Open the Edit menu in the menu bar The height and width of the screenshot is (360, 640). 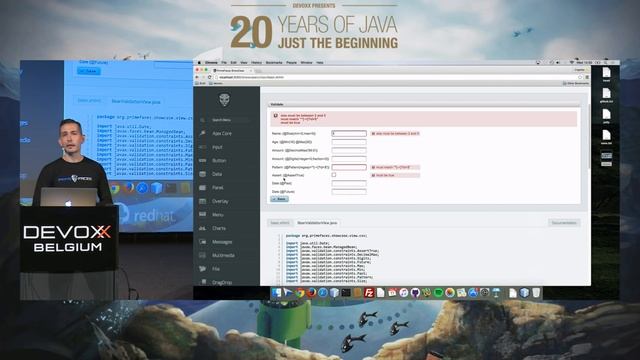[233, 62]
